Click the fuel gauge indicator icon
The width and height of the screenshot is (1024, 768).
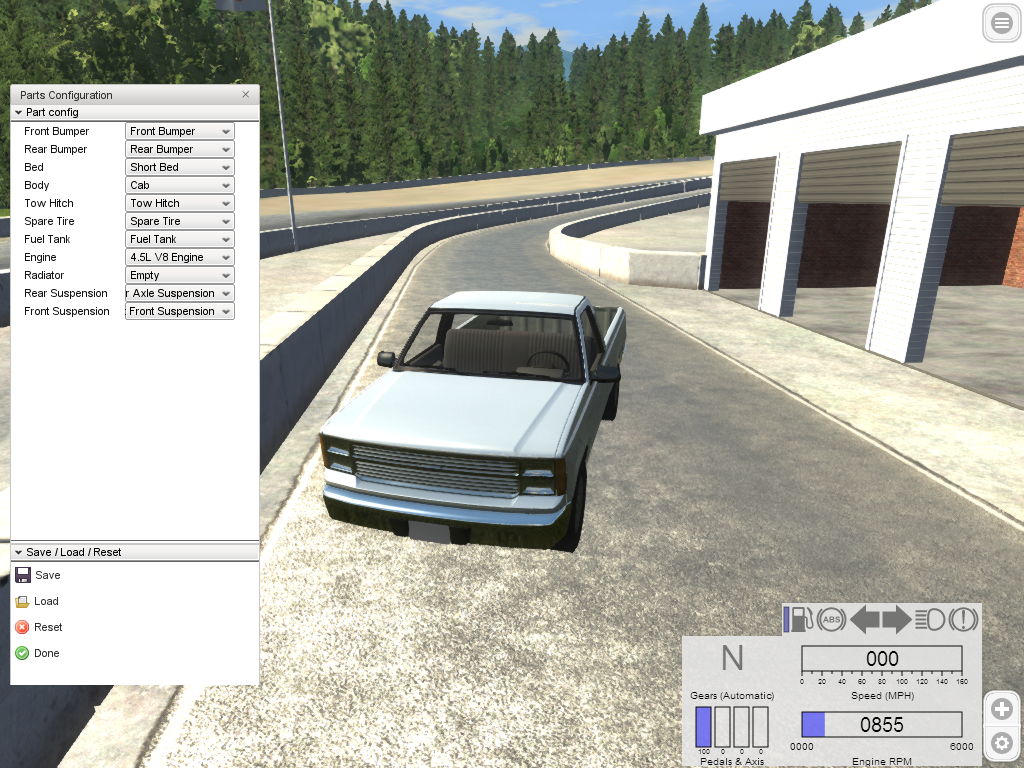click(799, 619)
